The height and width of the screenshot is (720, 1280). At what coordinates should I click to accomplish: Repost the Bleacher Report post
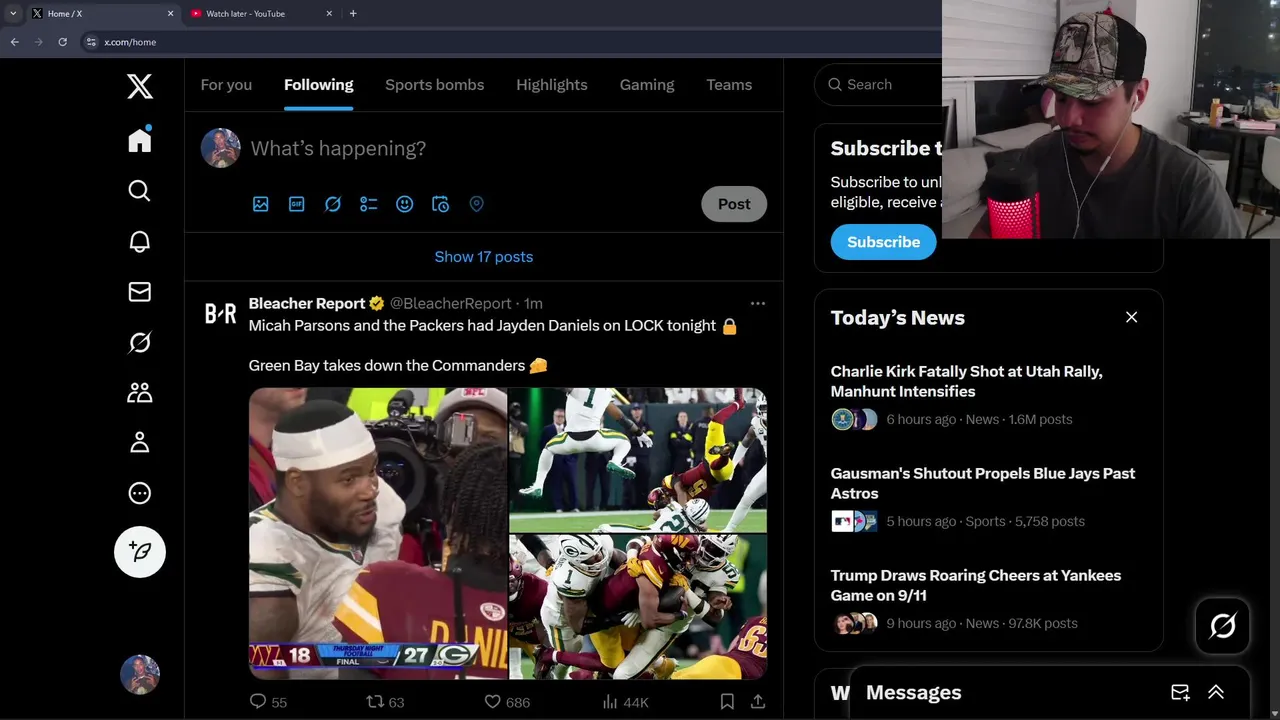pyautogui.click(x=386, y=702)
